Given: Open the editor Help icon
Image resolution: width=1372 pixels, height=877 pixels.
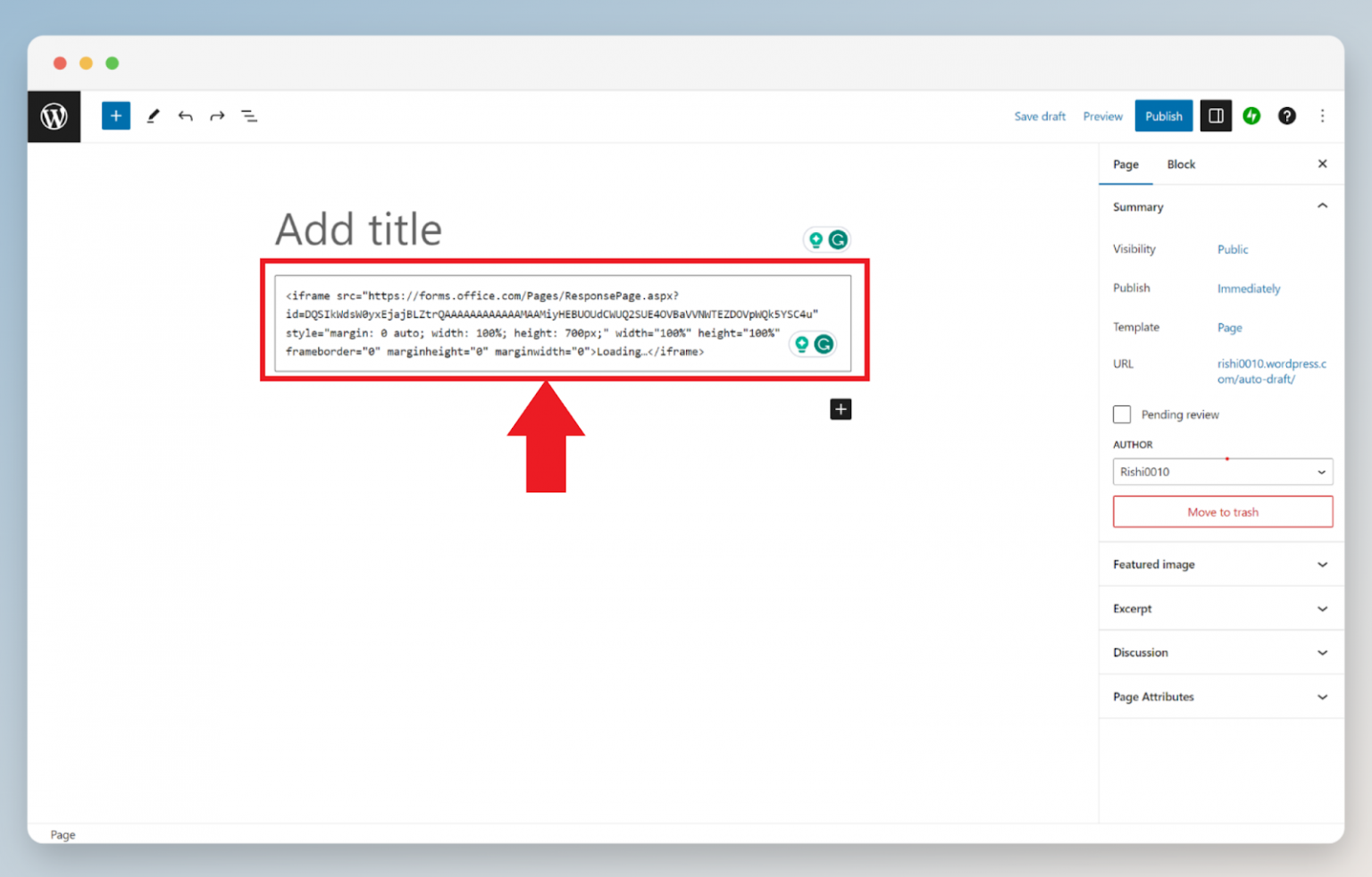Looking at the screenshot, I should 1286,116.
